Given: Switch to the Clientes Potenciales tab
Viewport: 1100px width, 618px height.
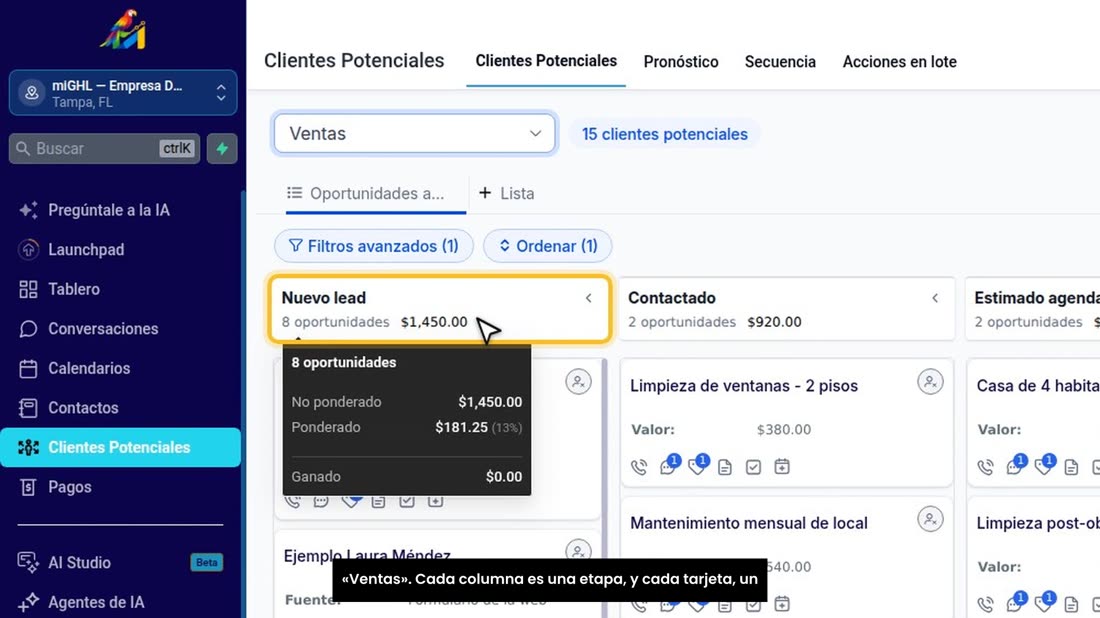Looking at the screenshot, I should [x=546, y=61].
